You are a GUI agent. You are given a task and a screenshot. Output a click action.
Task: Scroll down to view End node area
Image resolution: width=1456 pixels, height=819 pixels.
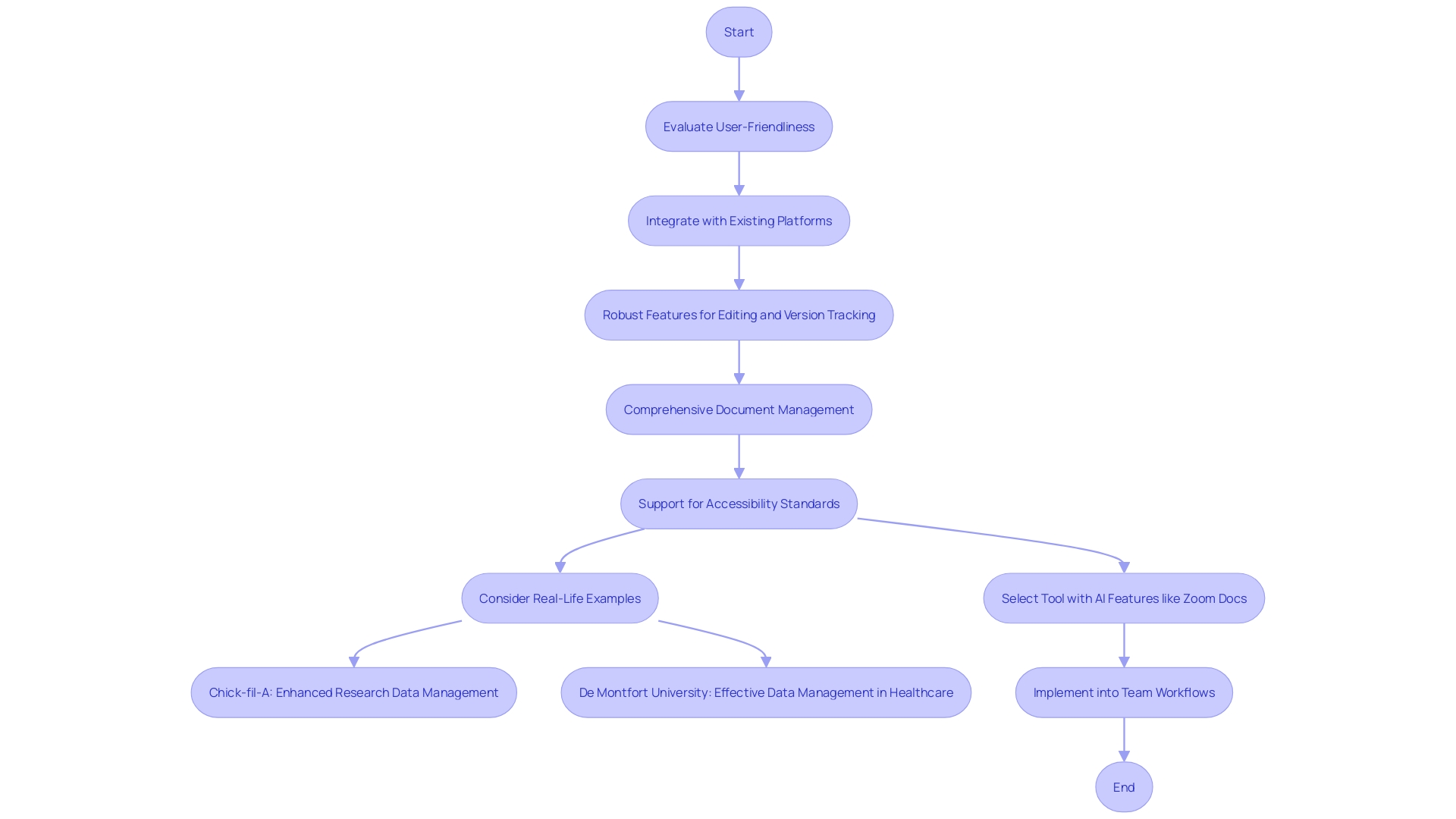coord(1124,786)
